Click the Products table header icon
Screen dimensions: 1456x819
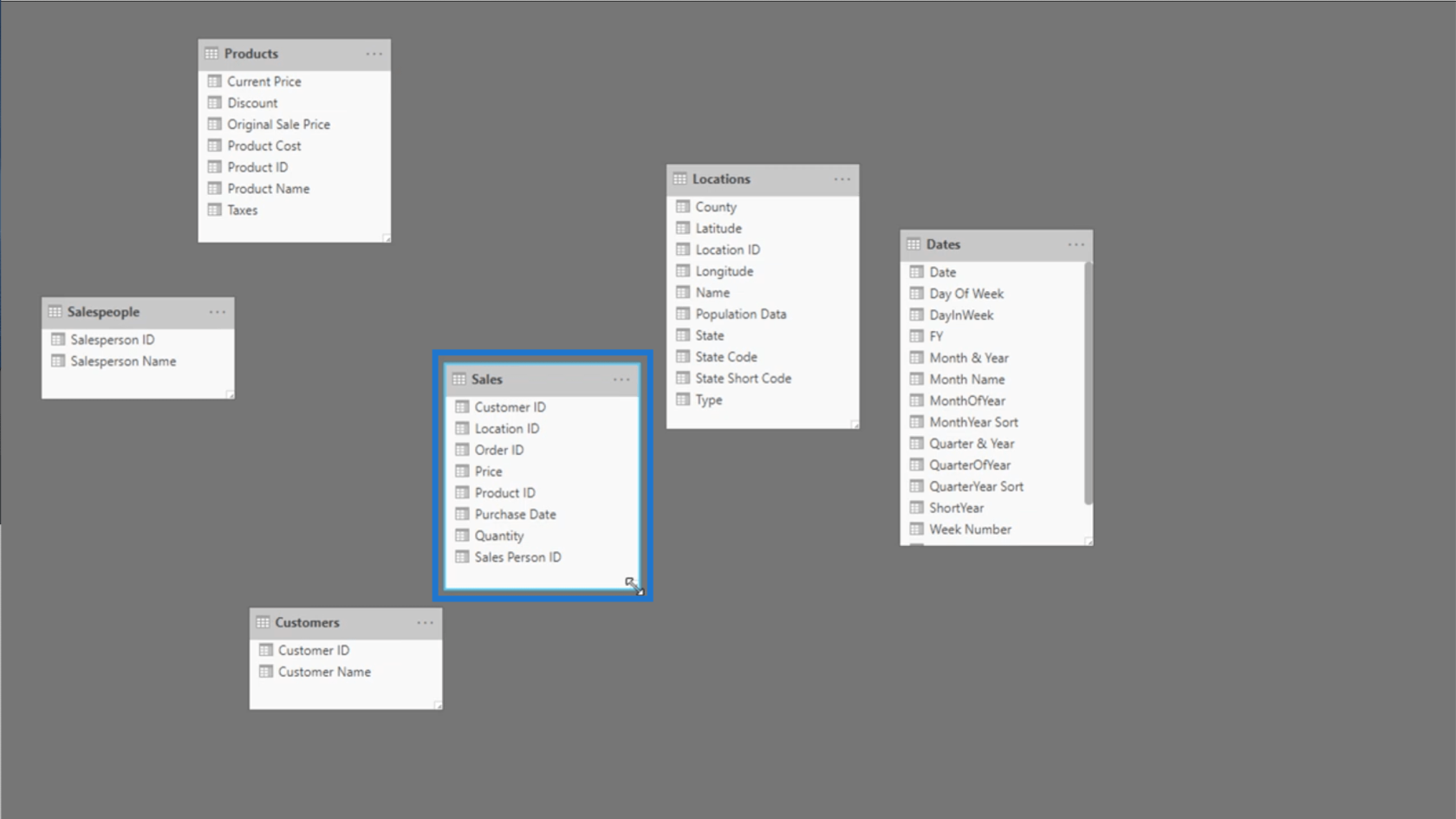click(x=211, y=54)
